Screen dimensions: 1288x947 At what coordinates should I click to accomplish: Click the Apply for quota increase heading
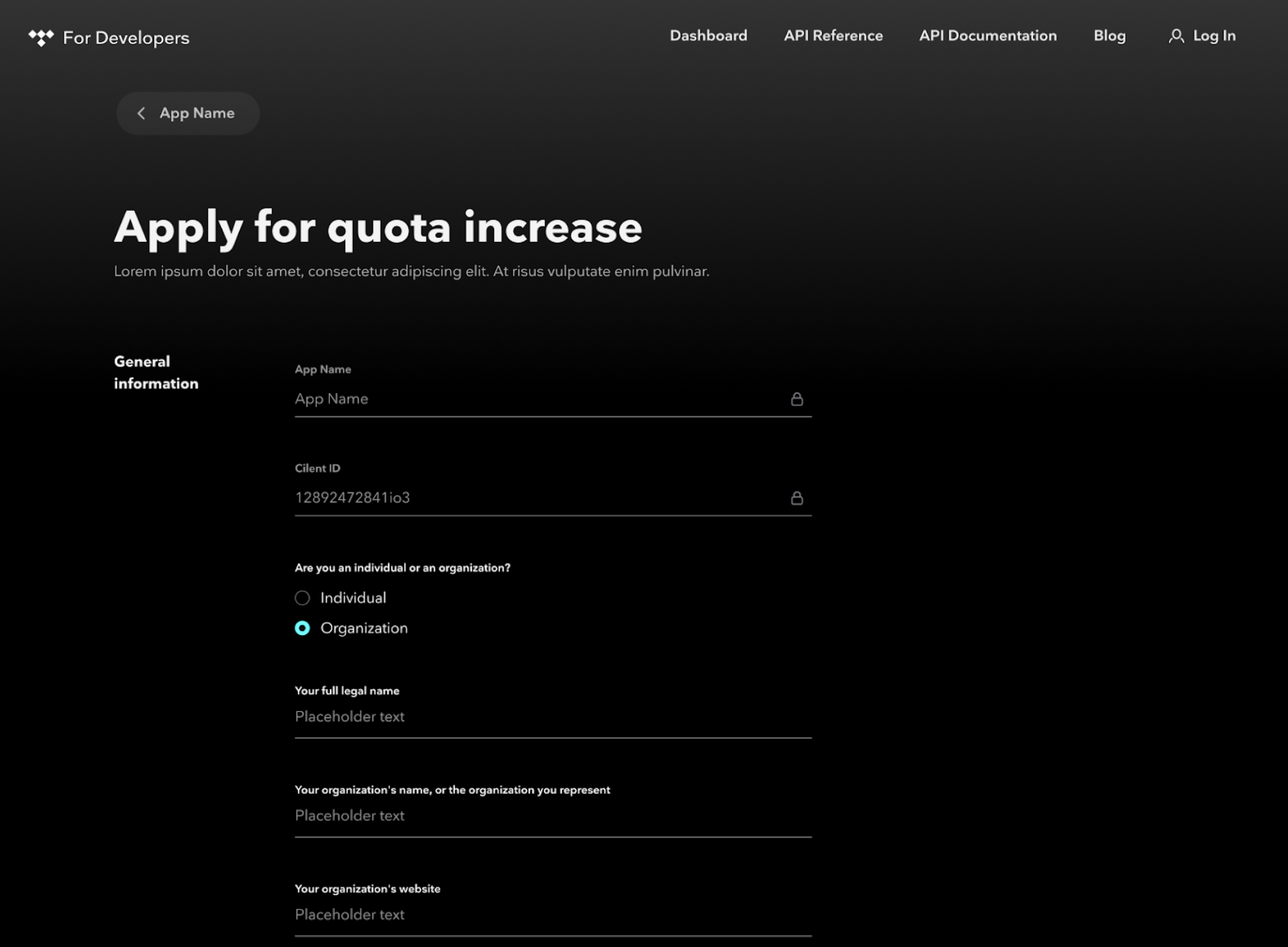pos(378,227)
